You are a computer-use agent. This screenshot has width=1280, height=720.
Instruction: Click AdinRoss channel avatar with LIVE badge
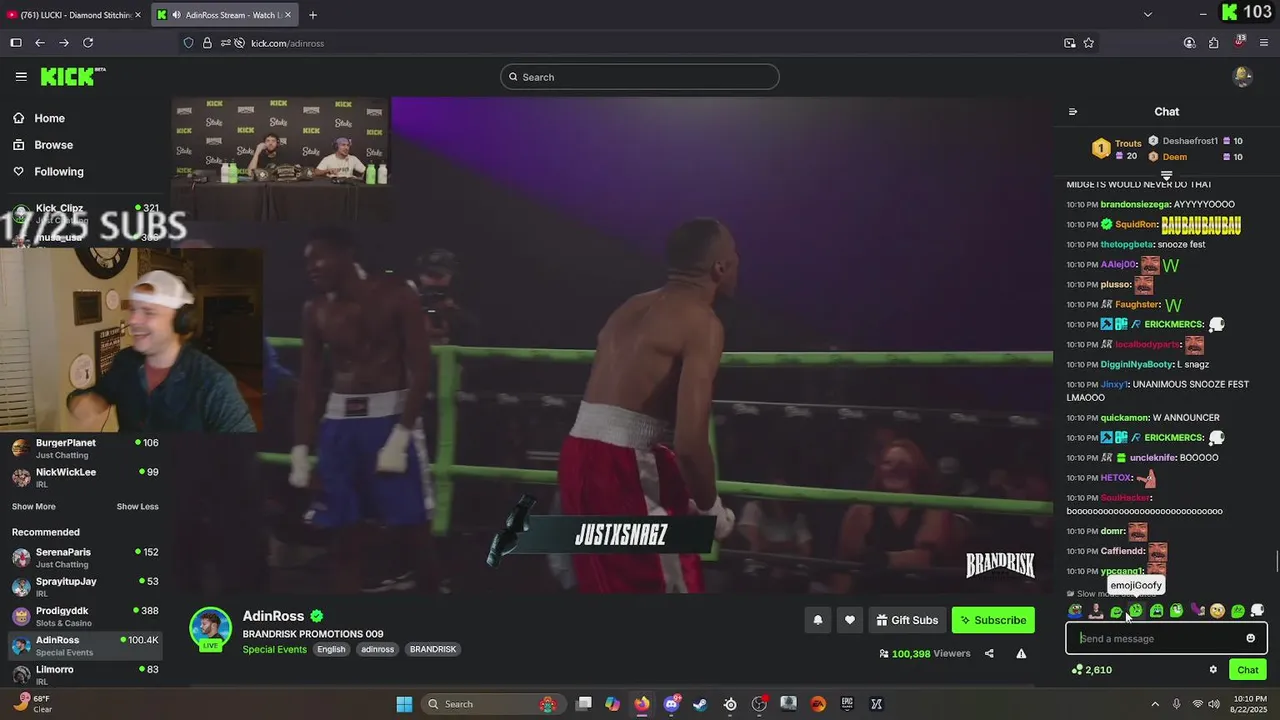211,630
